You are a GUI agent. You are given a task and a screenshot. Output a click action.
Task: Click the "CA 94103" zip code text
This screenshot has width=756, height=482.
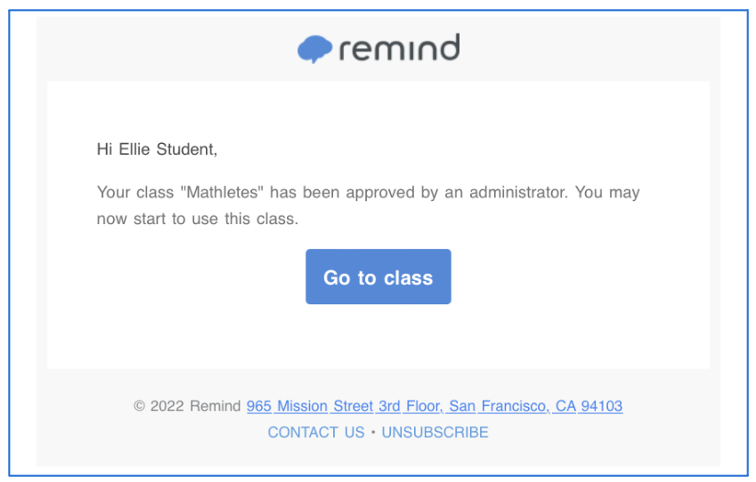(x=589, y=406)
